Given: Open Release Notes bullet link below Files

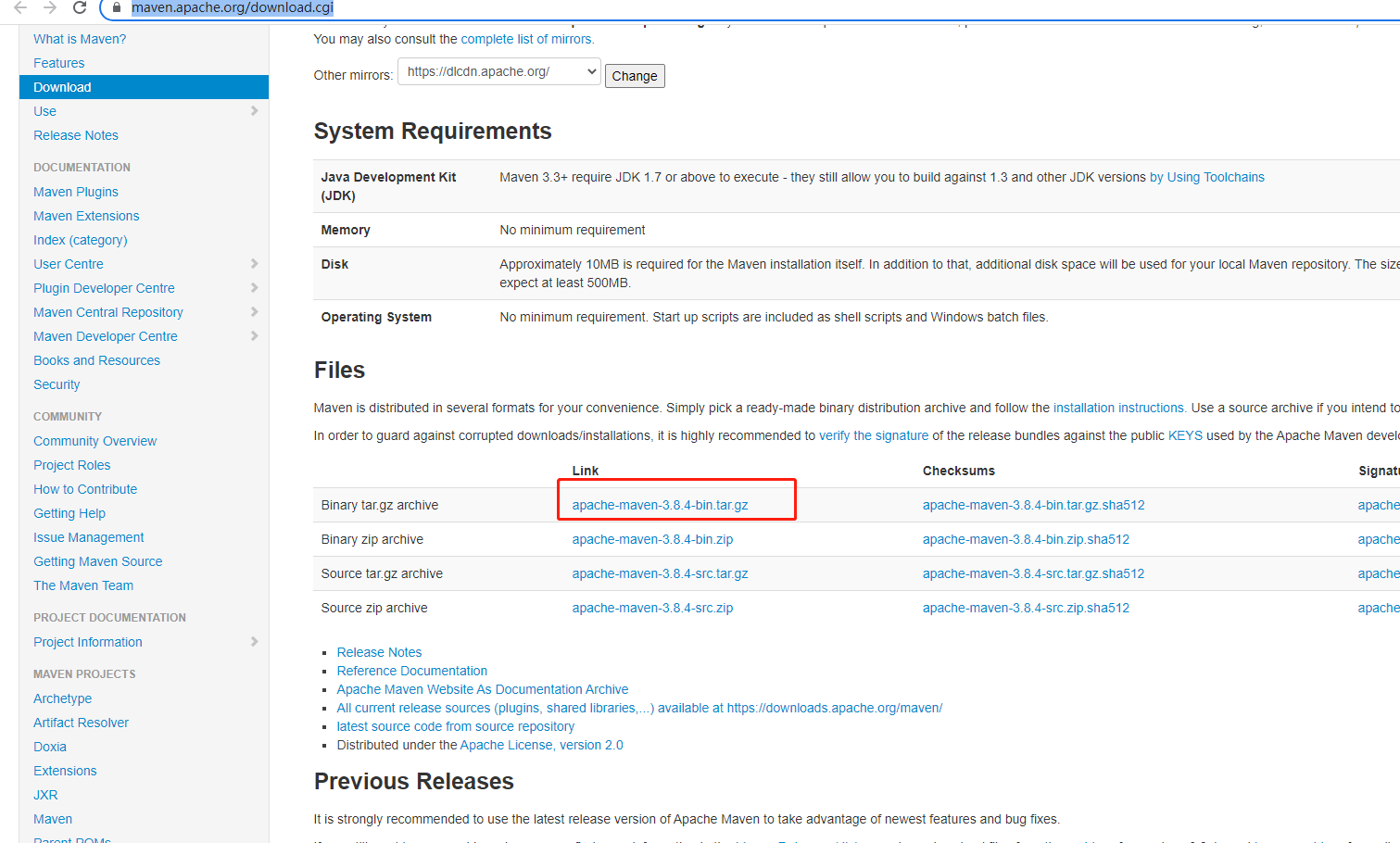Looking at the screenshot, I should coord(379,652).
